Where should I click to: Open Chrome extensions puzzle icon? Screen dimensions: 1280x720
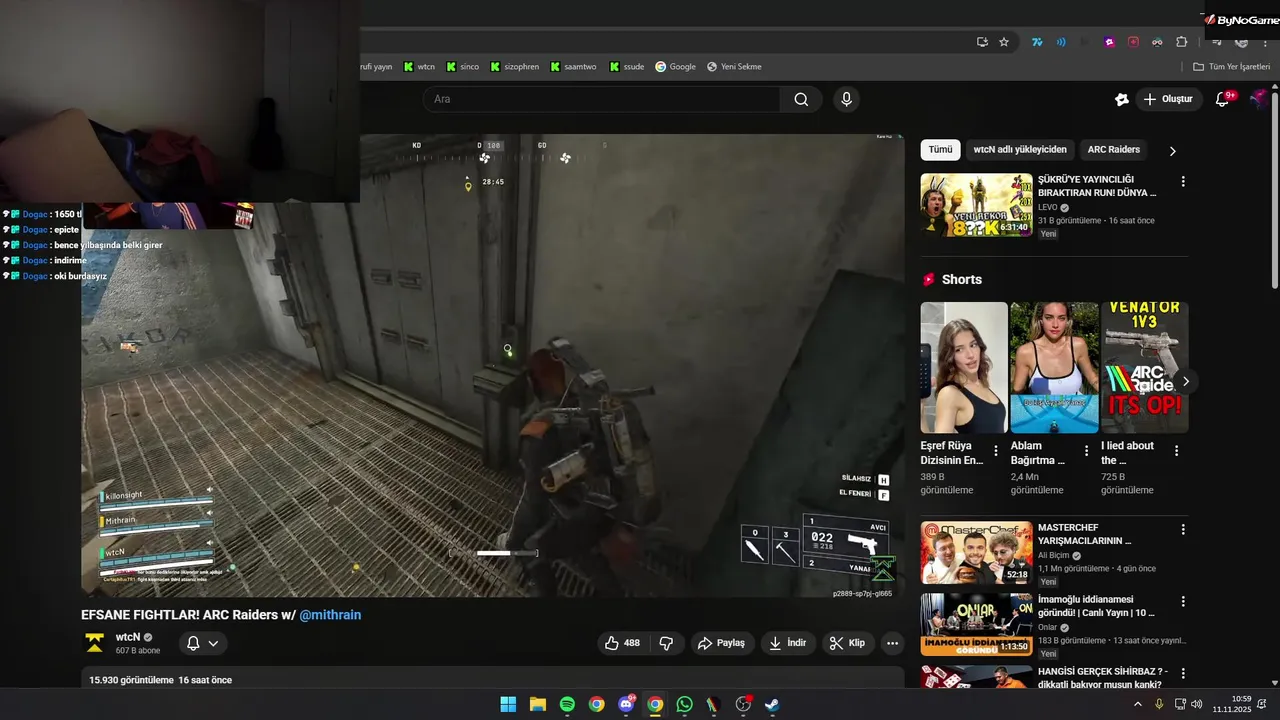tap(1181, 42)
